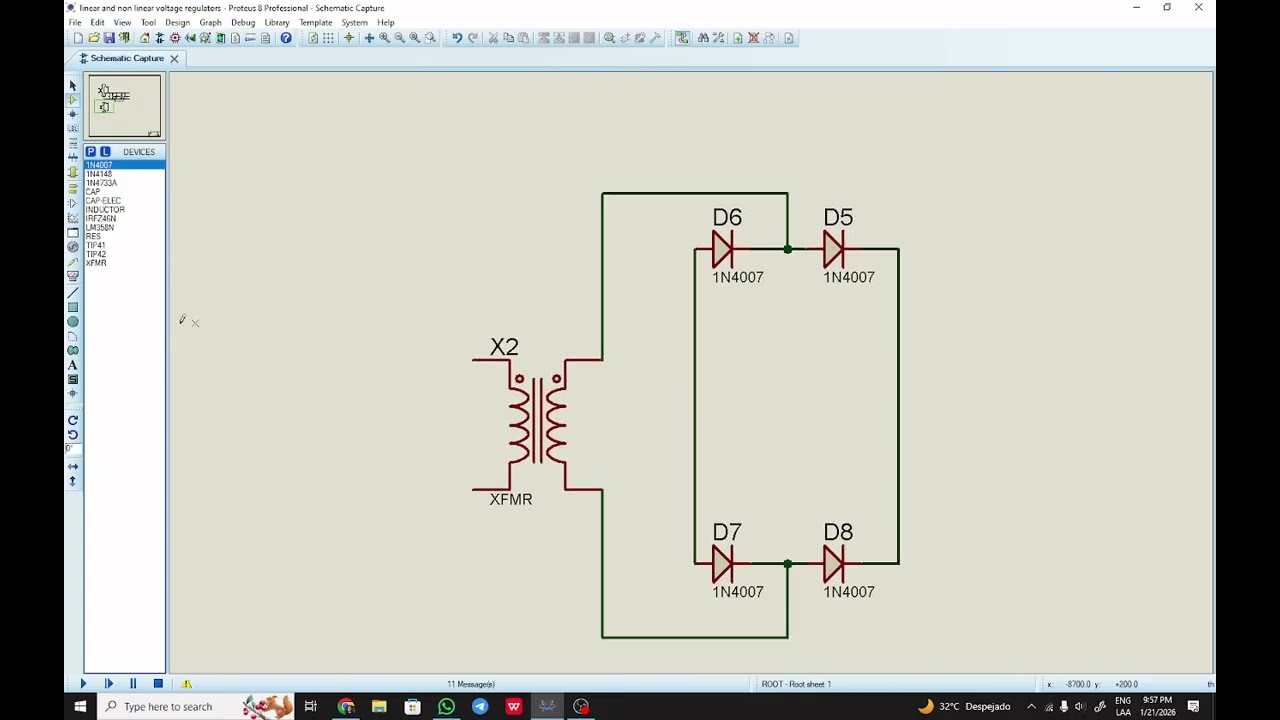The height and width of the screenshot is (720, 1280).
Task: Click the rotation angle input field
Action: click(73, 449)
